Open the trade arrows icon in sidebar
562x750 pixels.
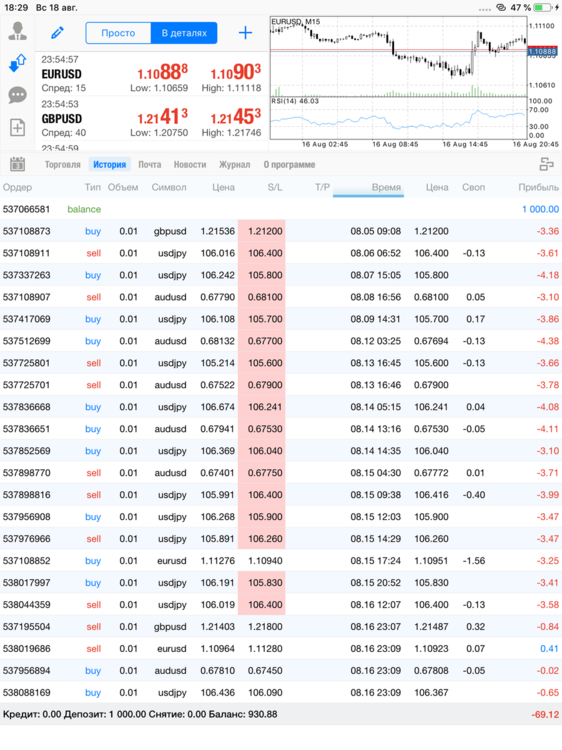[18, 63]
